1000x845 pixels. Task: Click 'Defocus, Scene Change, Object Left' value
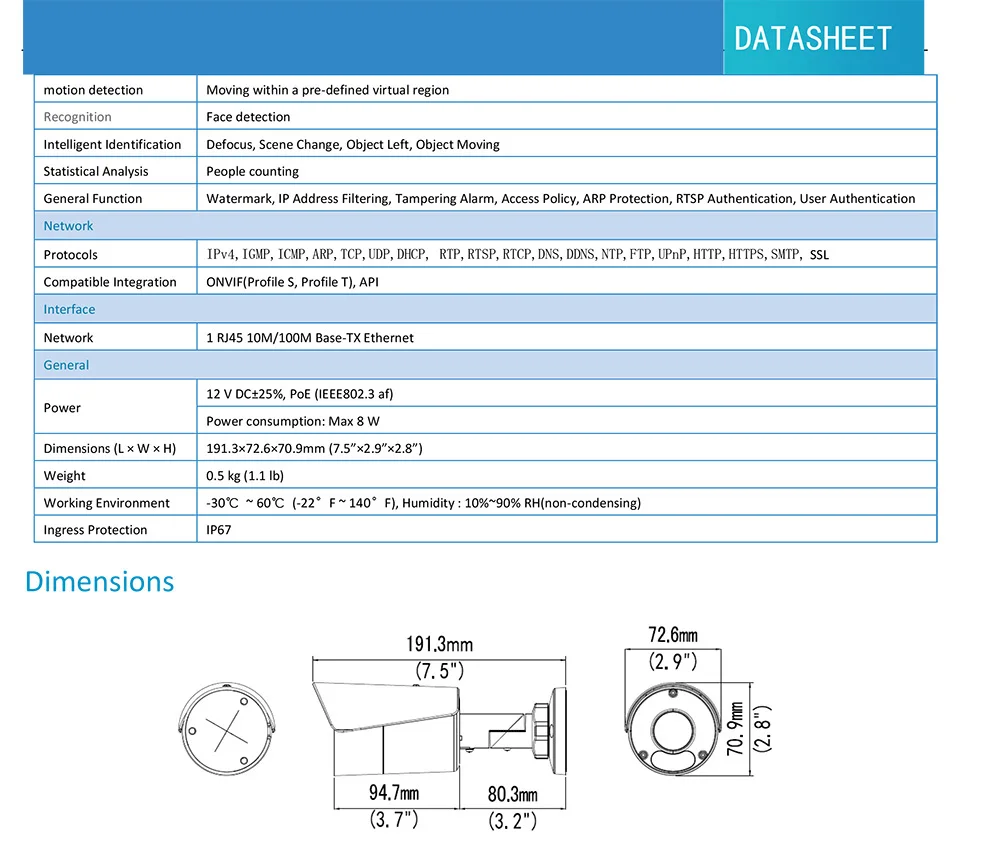[x=353, y=145]
